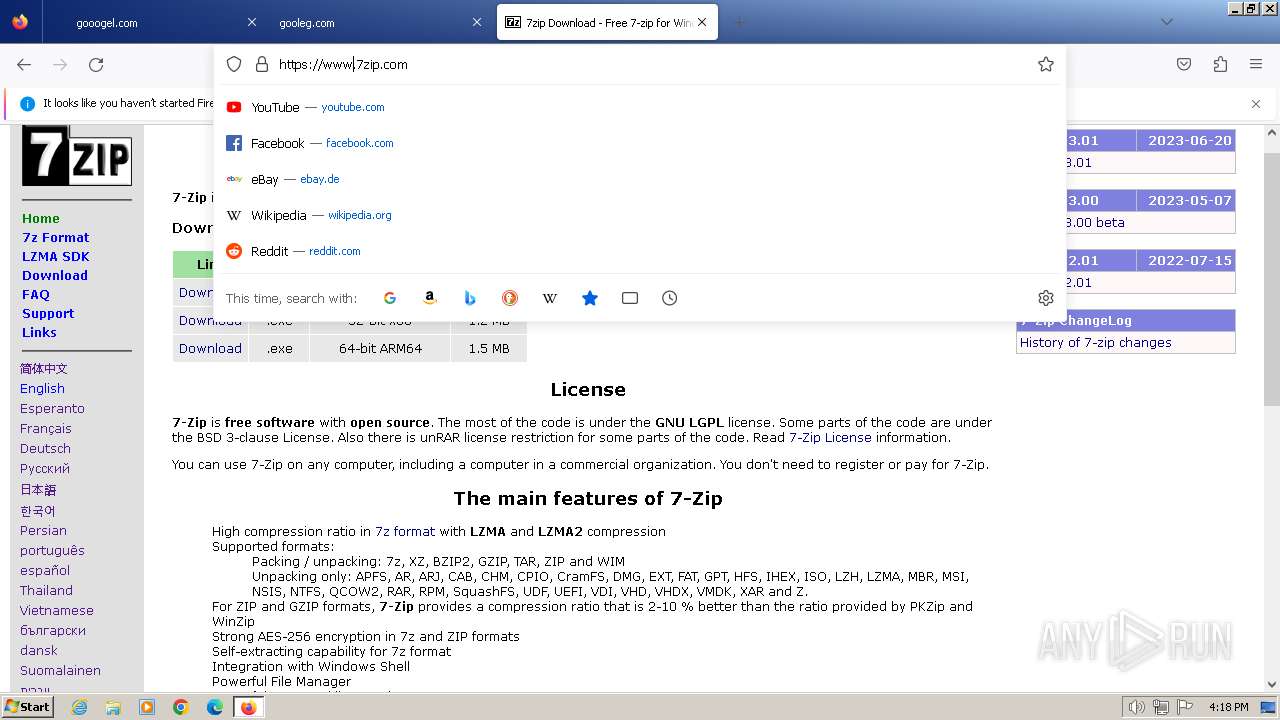This screenshot has height=720, width=1280.
Task: Open the Pocket save icon
Action: click(1184, 64)
